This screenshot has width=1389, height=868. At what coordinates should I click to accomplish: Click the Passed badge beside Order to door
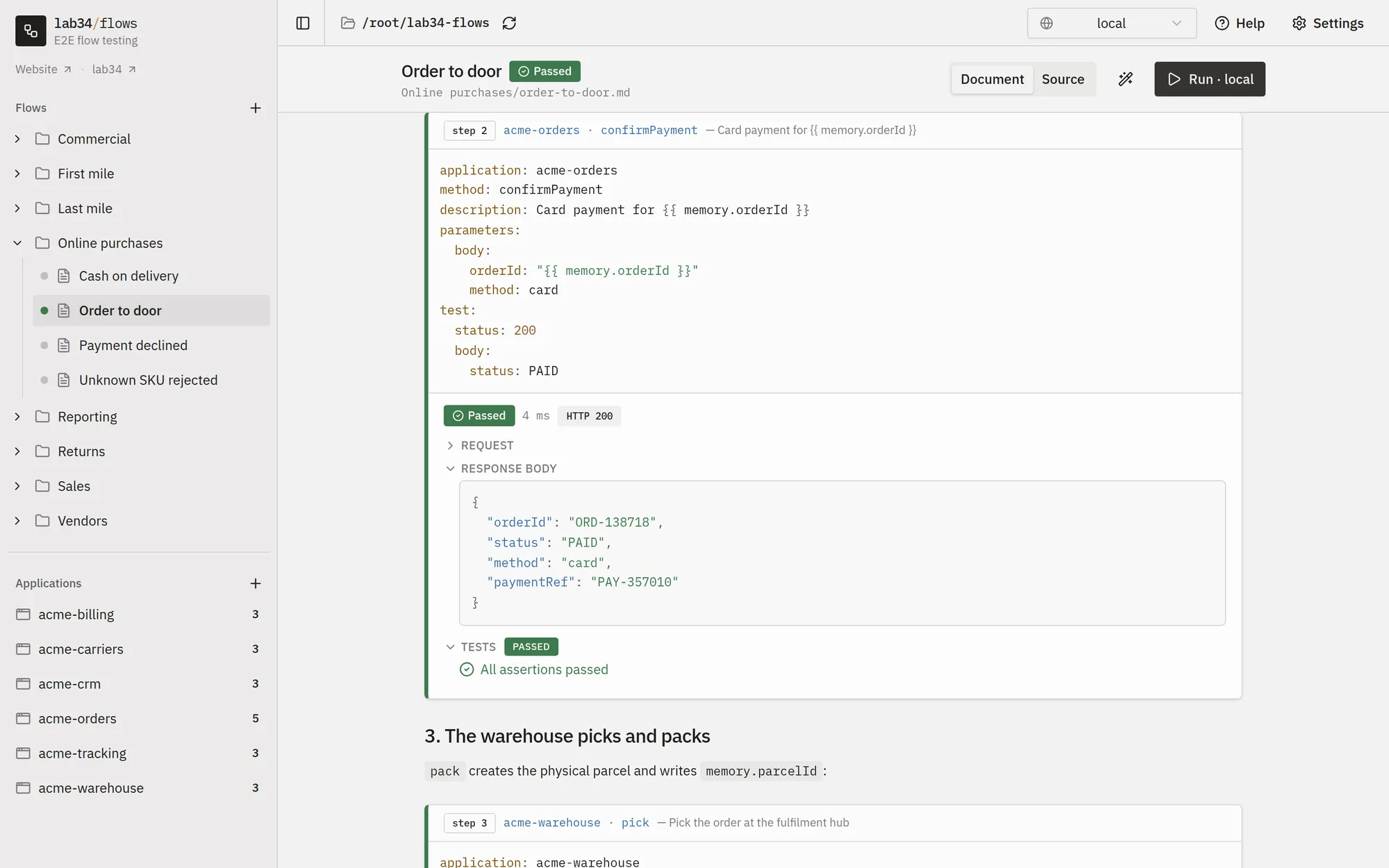tap(544, 72)
